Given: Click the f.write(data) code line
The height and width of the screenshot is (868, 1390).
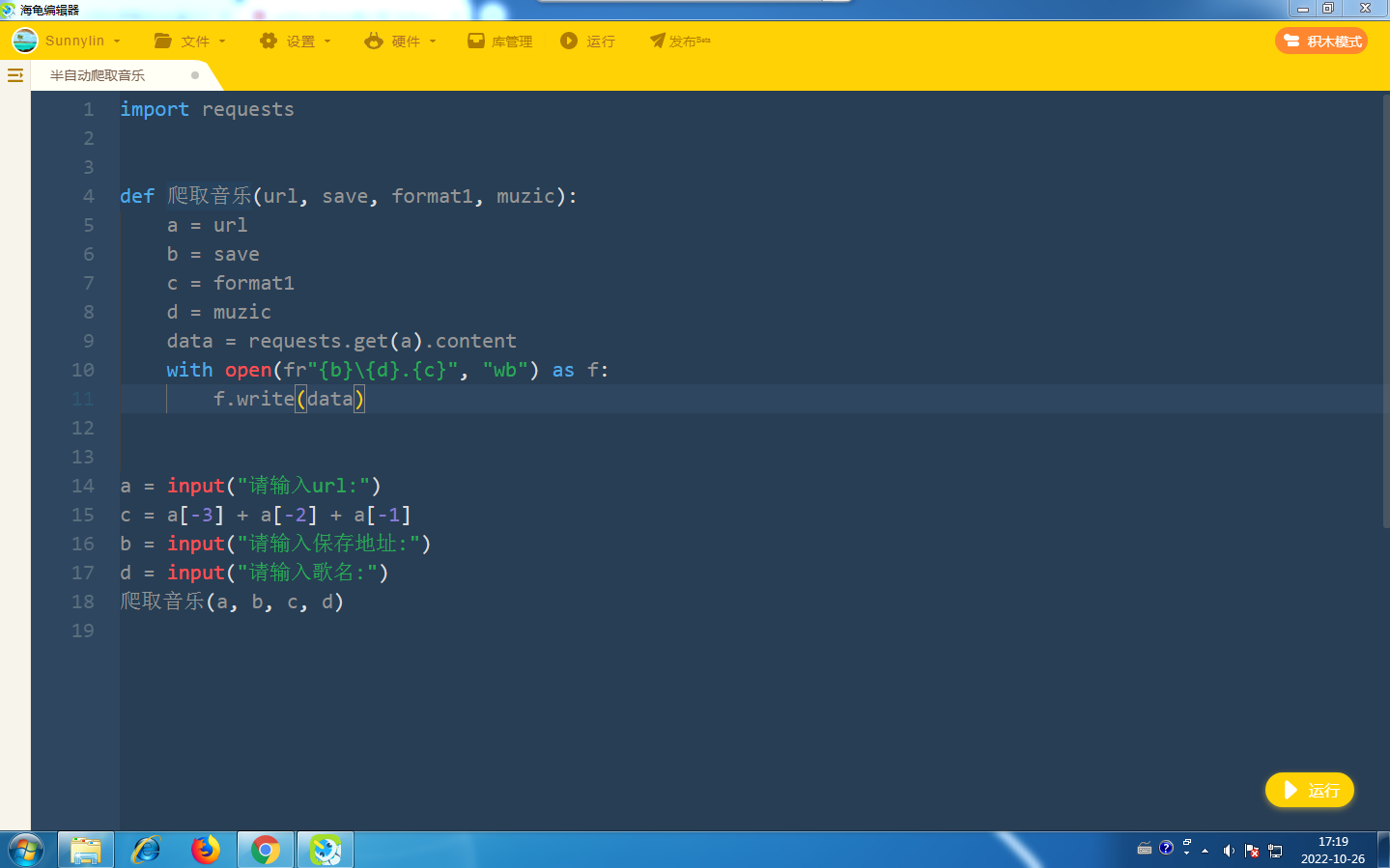Looking at the screenshot, I should pos(289,399).
